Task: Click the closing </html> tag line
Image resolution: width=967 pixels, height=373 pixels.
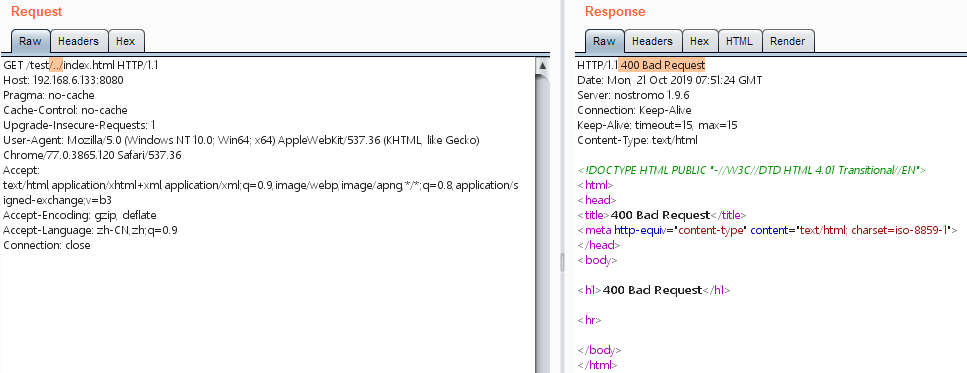Action: point(597,365)
